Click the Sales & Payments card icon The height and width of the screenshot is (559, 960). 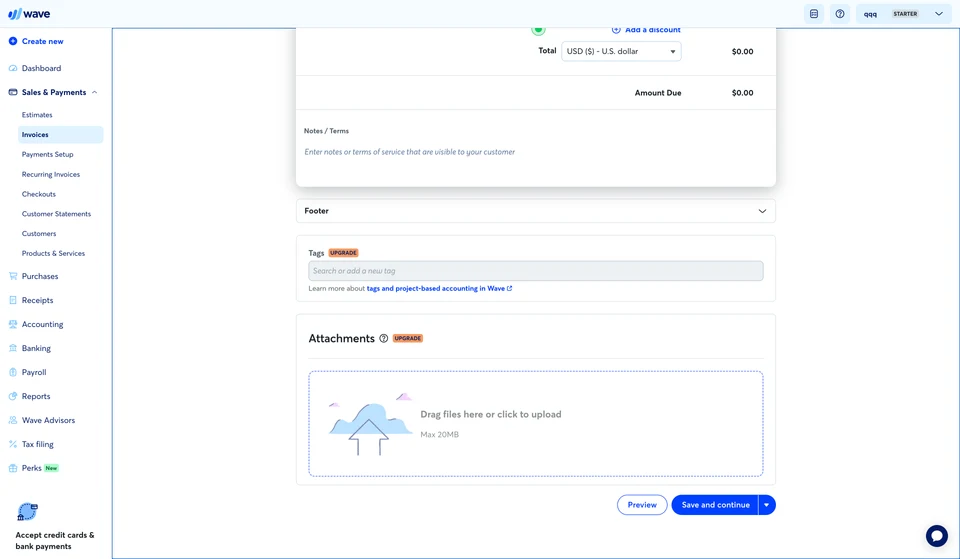click(13, 92)
